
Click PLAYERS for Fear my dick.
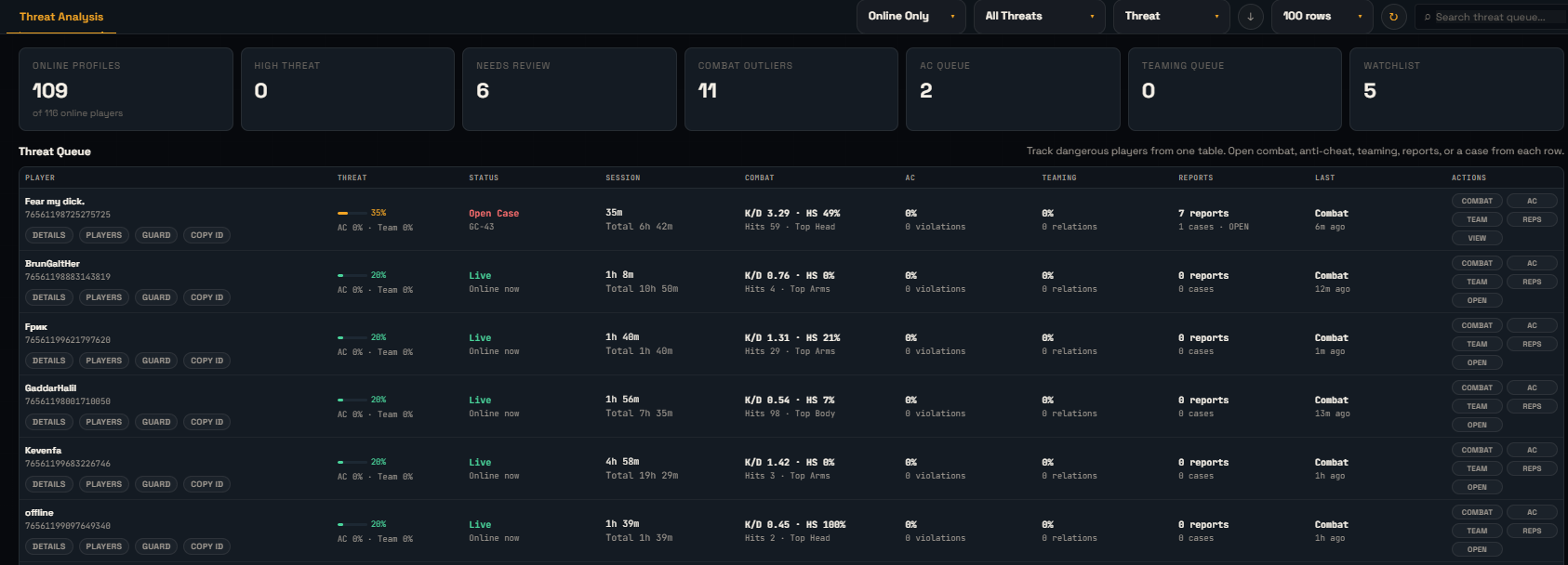[104, 235]
